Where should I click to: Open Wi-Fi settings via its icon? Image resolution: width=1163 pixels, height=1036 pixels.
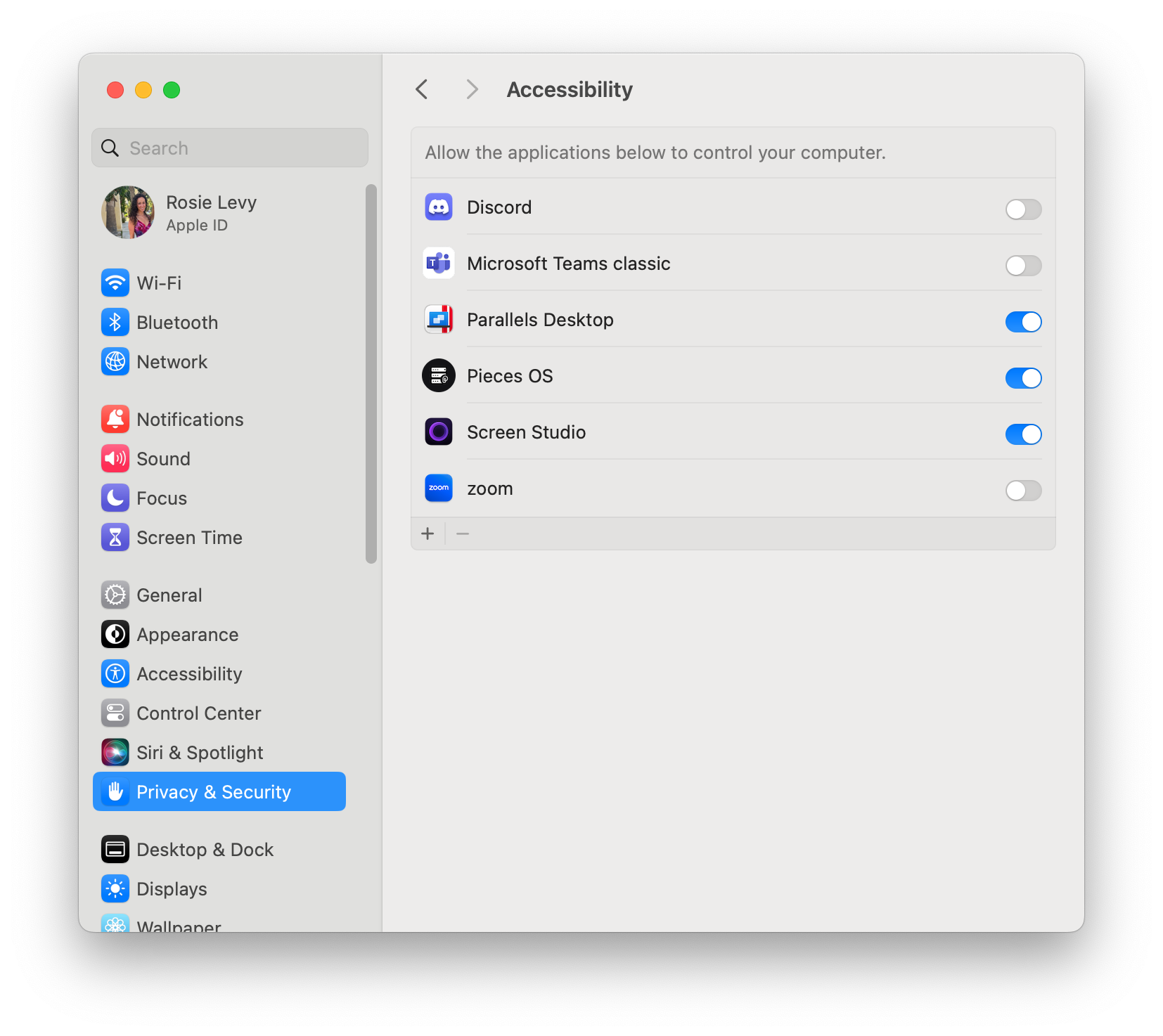click(x=115, y=283)
